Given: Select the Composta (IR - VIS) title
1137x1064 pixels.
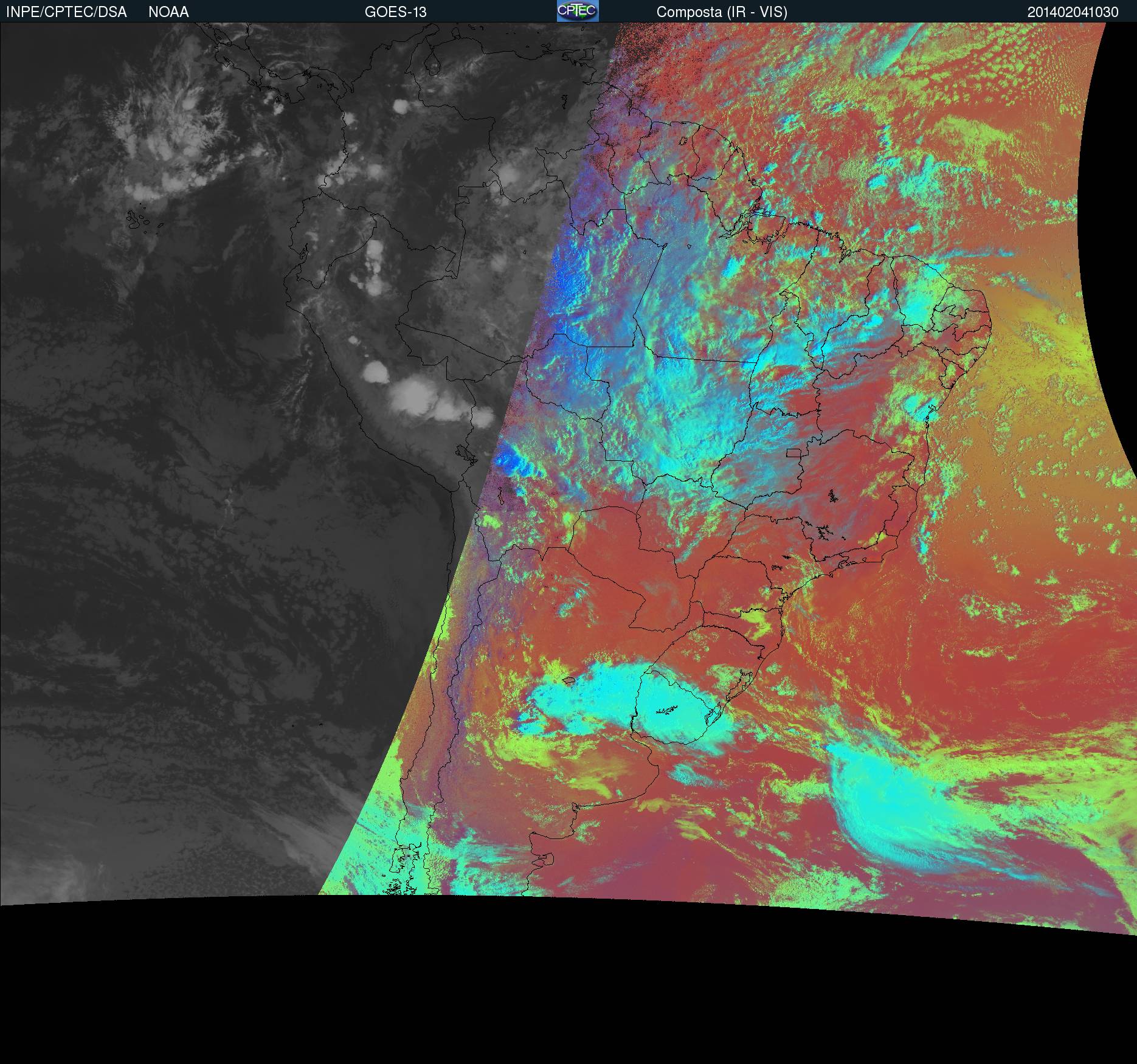Looking at the screenshot, I should tap(722, 12).
